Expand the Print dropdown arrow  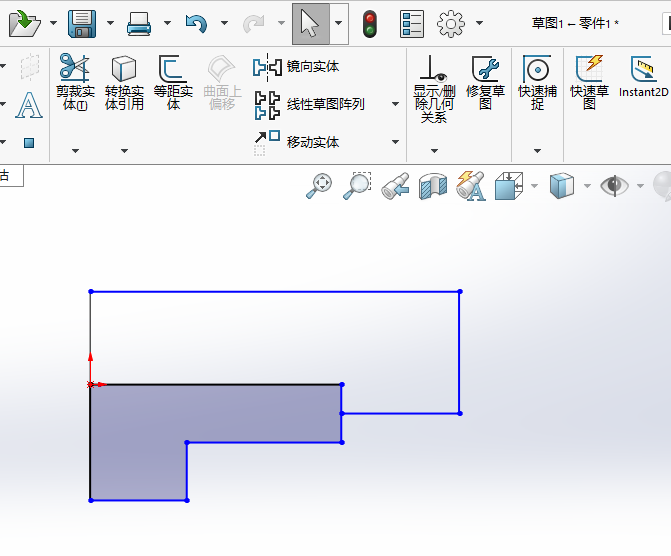click(167, 23)
